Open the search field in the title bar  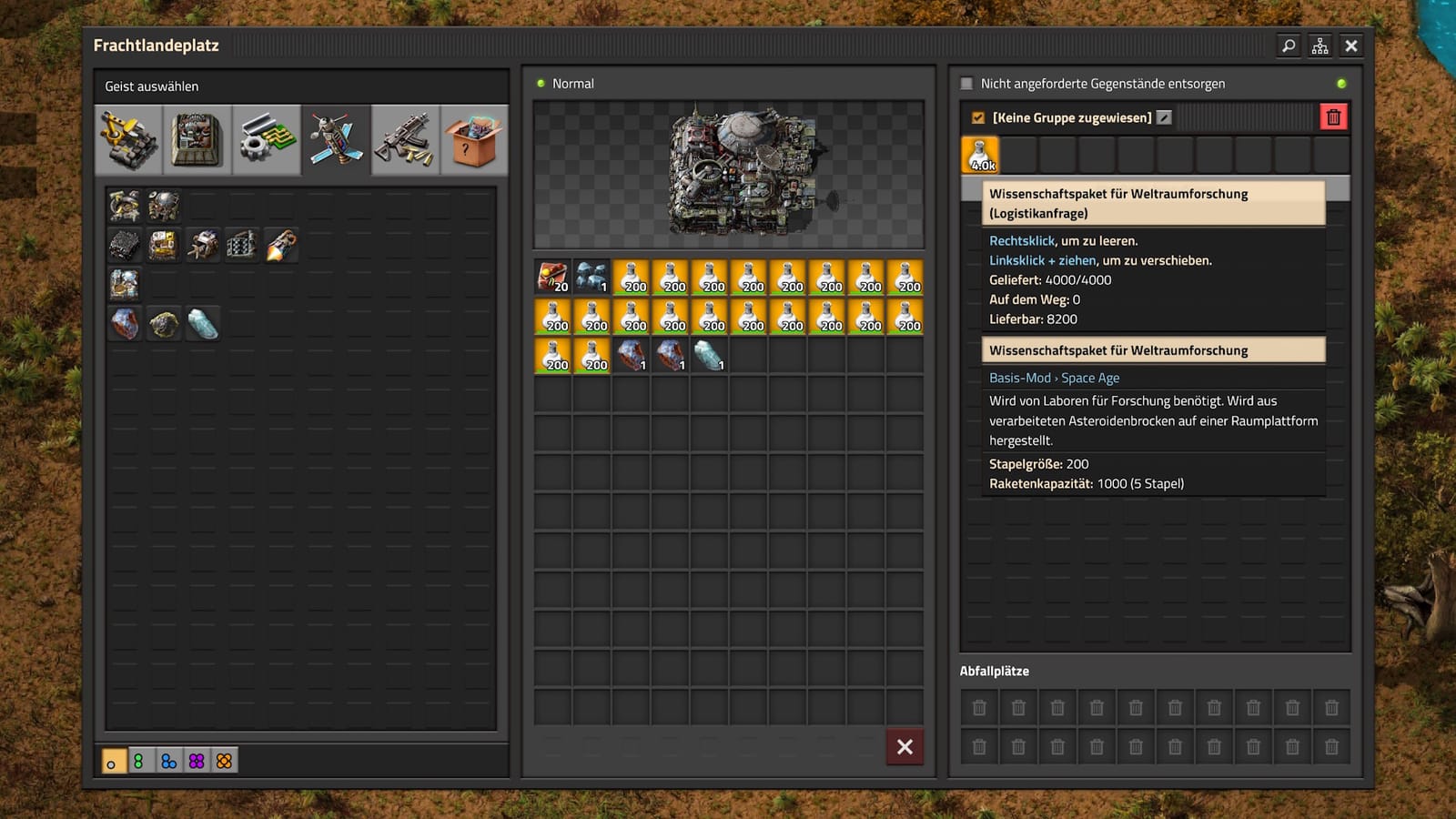[1287, 45]
